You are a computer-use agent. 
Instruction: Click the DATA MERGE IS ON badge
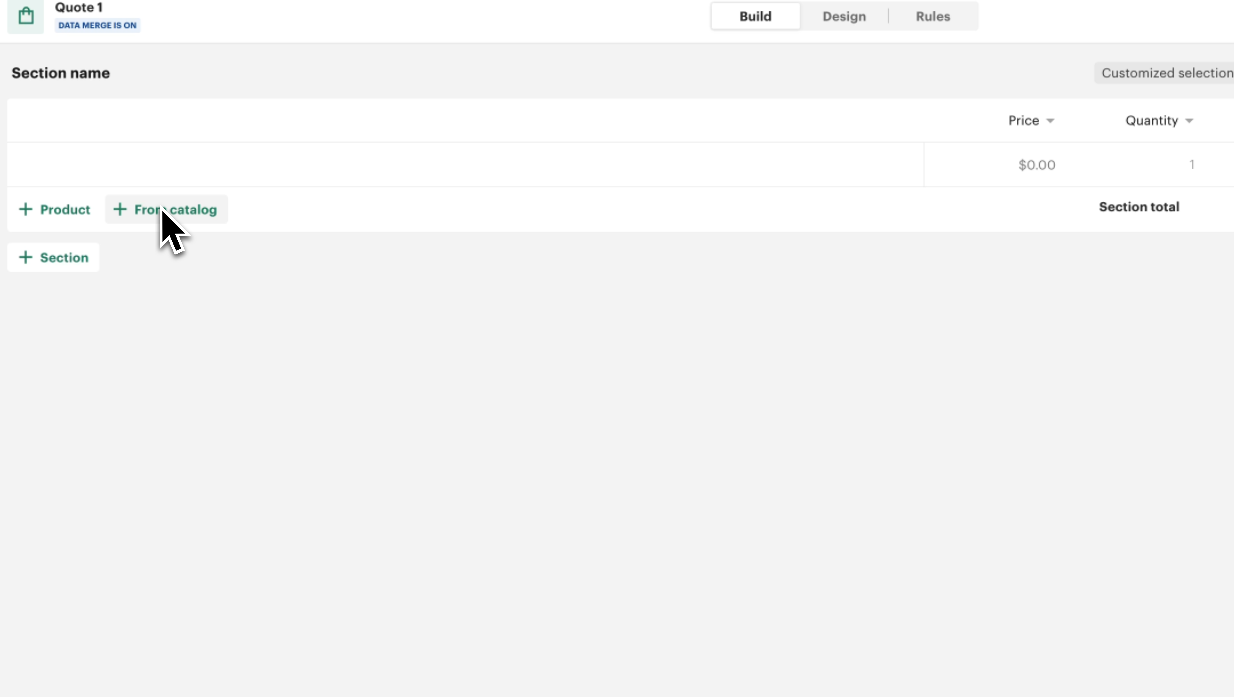point(97,25)
